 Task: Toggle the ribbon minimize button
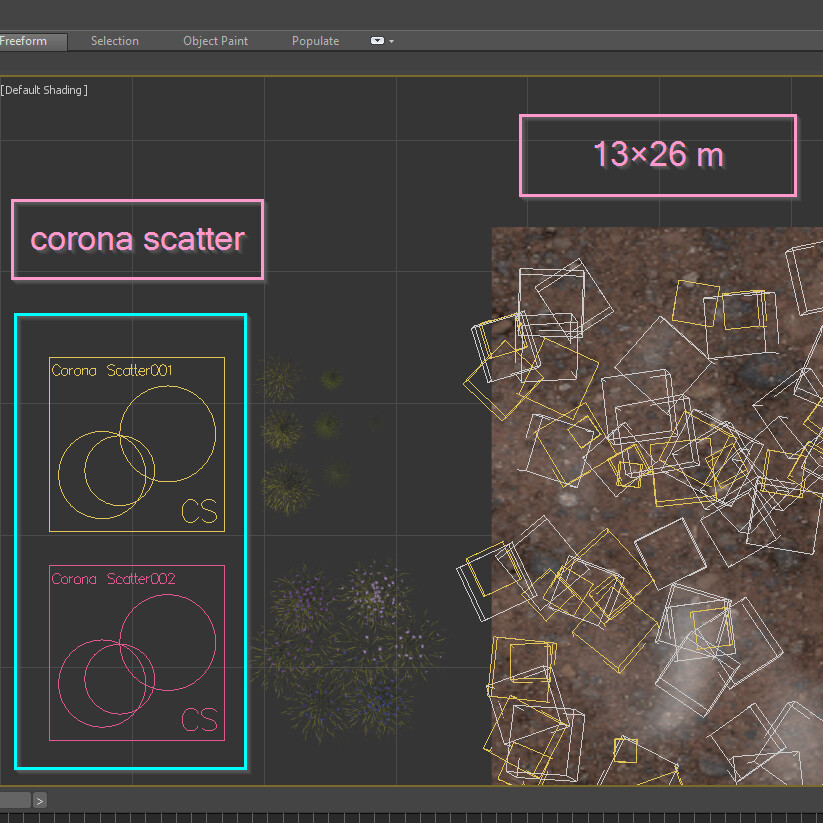pyautogui.click(x=377, y=41)
